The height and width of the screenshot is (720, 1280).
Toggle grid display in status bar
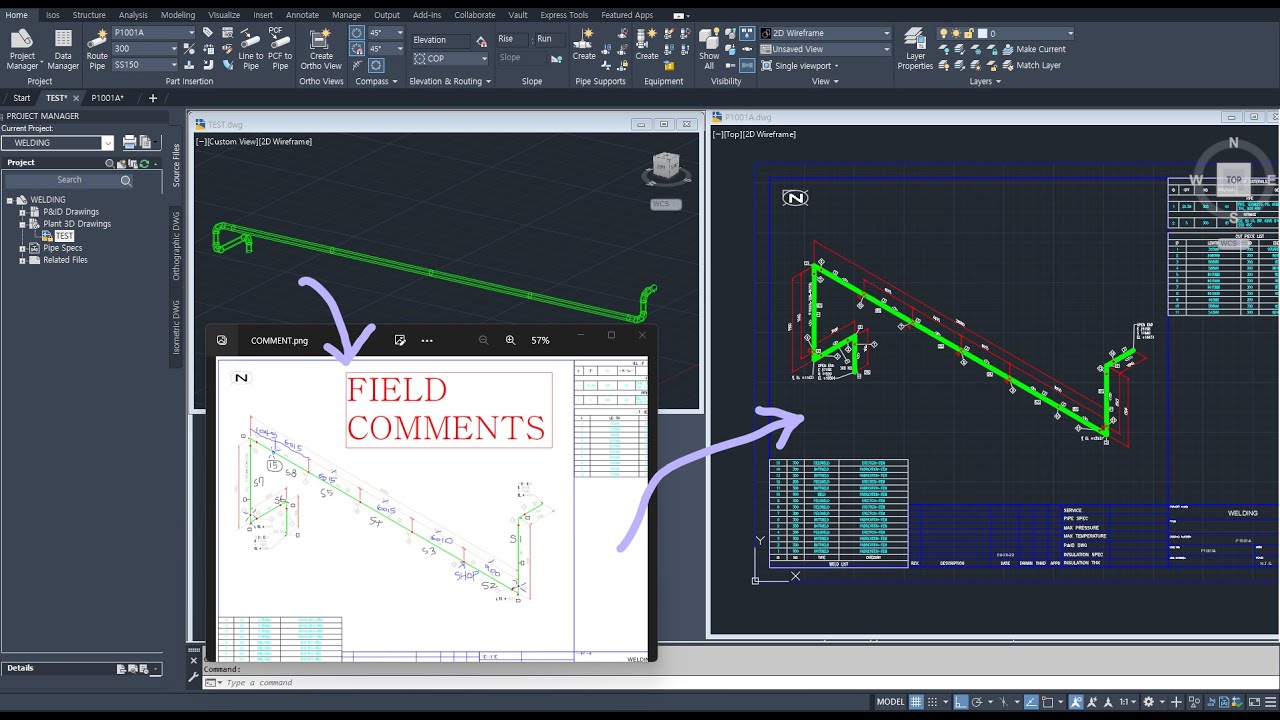915,702
